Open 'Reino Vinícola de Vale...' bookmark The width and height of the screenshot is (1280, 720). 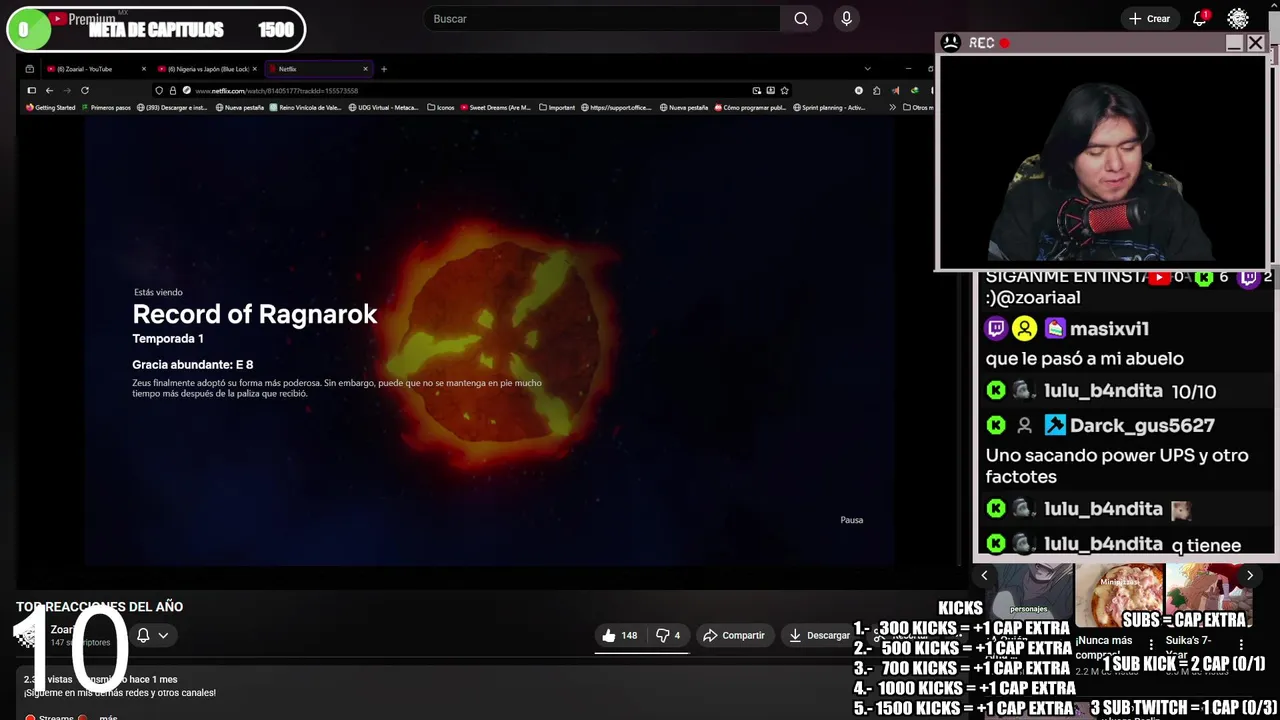(x=304, y=107)
